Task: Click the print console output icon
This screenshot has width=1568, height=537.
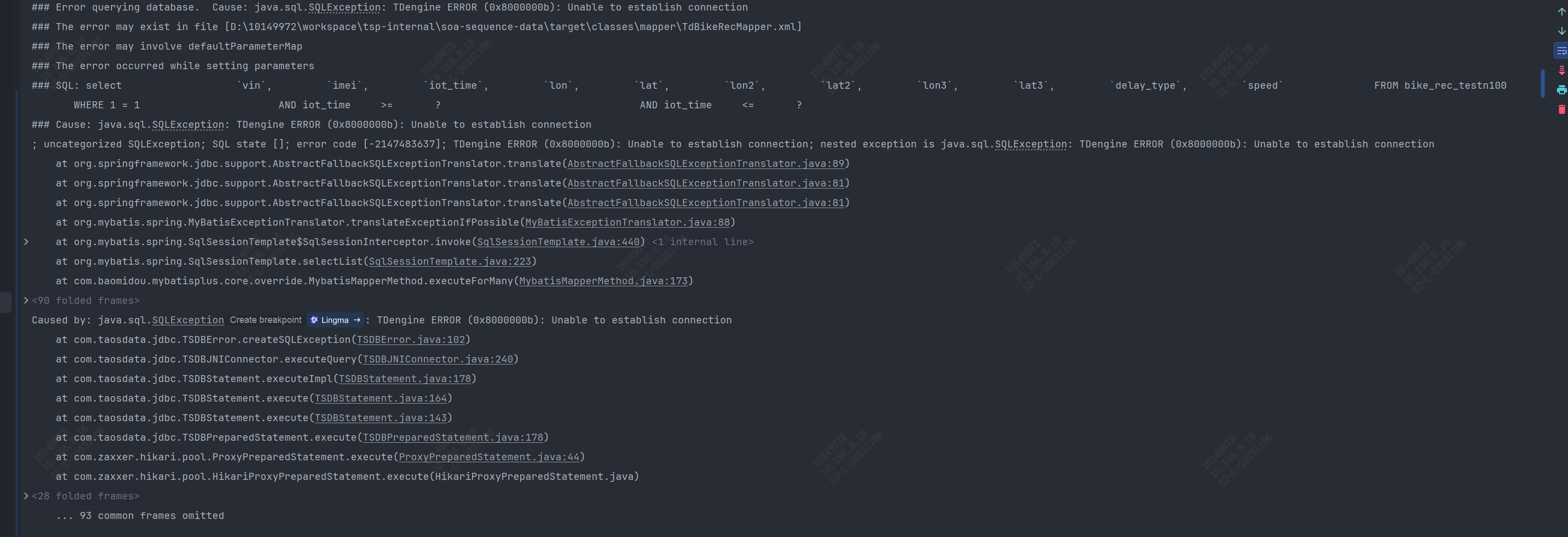Action: [1561, 90]
